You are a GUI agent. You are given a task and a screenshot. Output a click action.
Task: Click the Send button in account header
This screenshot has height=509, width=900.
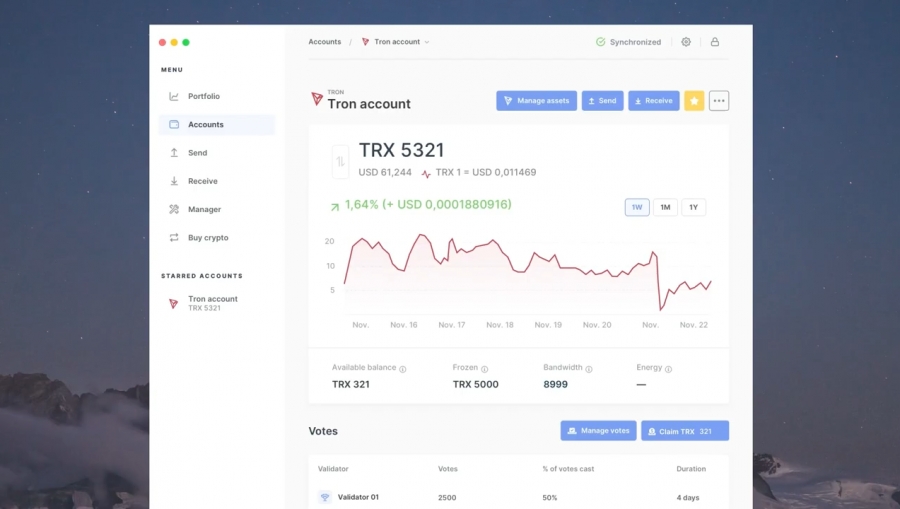click(603, 101)
